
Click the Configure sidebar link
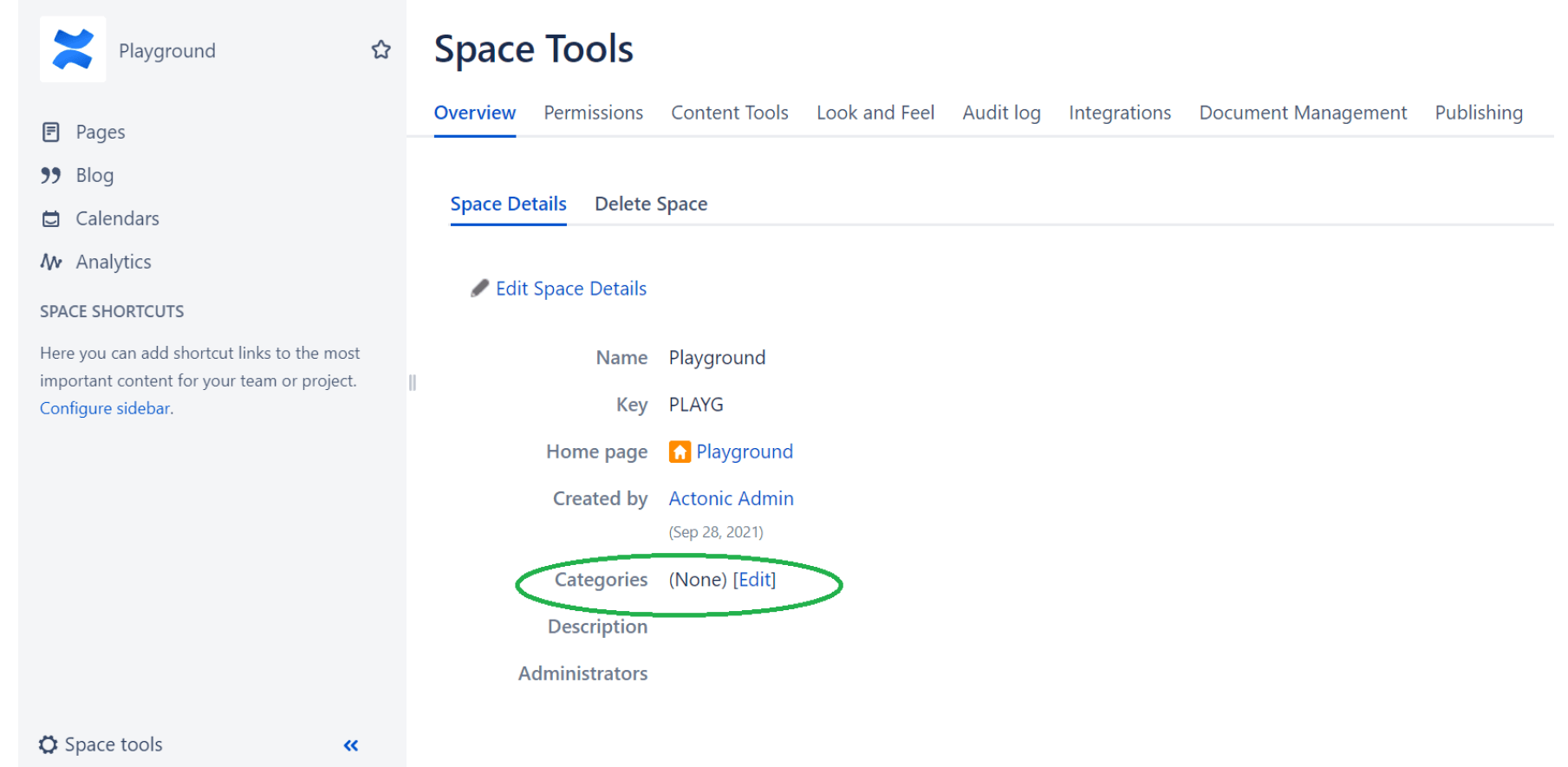(105, 408)
